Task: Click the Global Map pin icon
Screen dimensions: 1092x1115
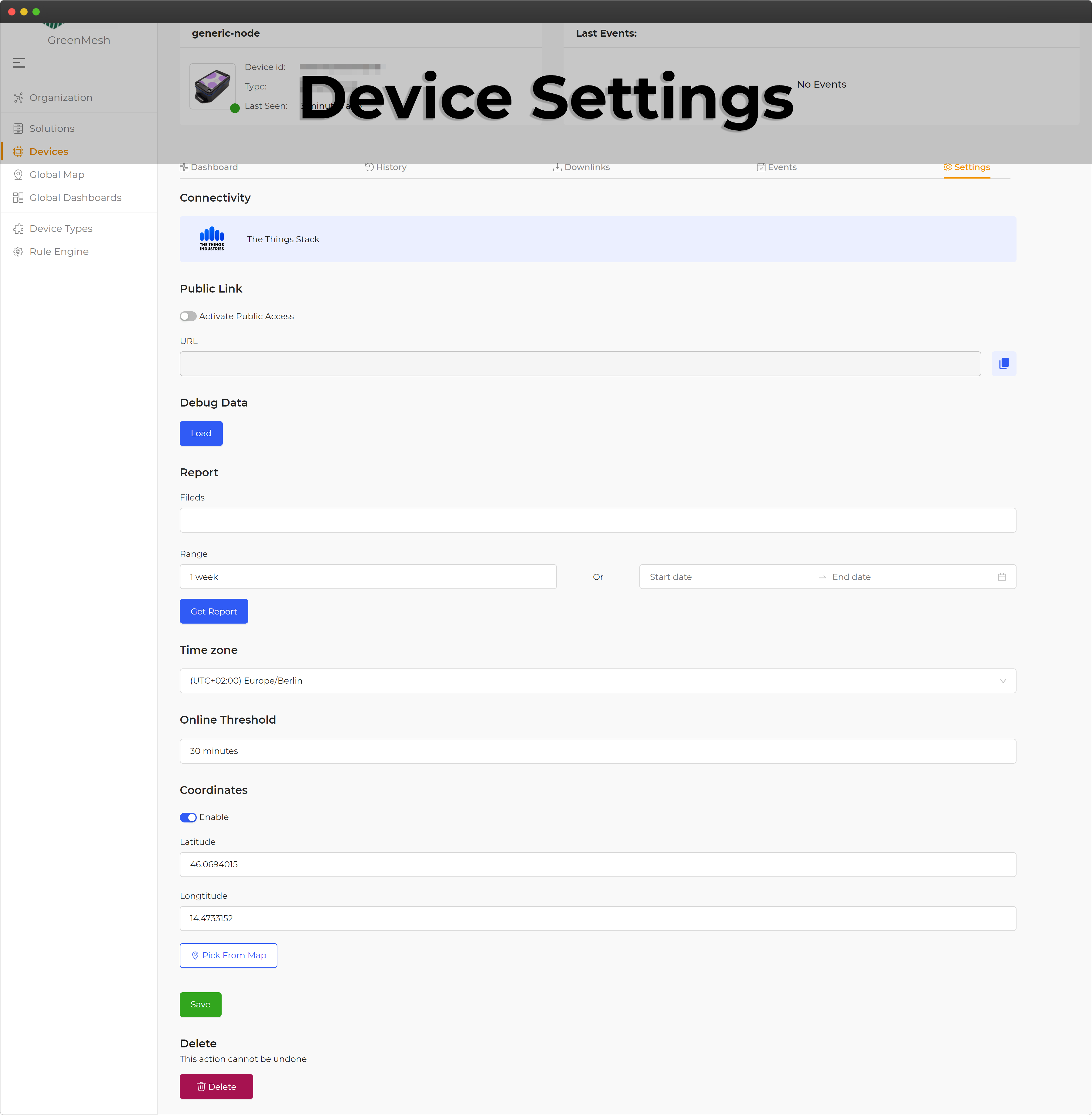Action: click(x=18, y=174)
